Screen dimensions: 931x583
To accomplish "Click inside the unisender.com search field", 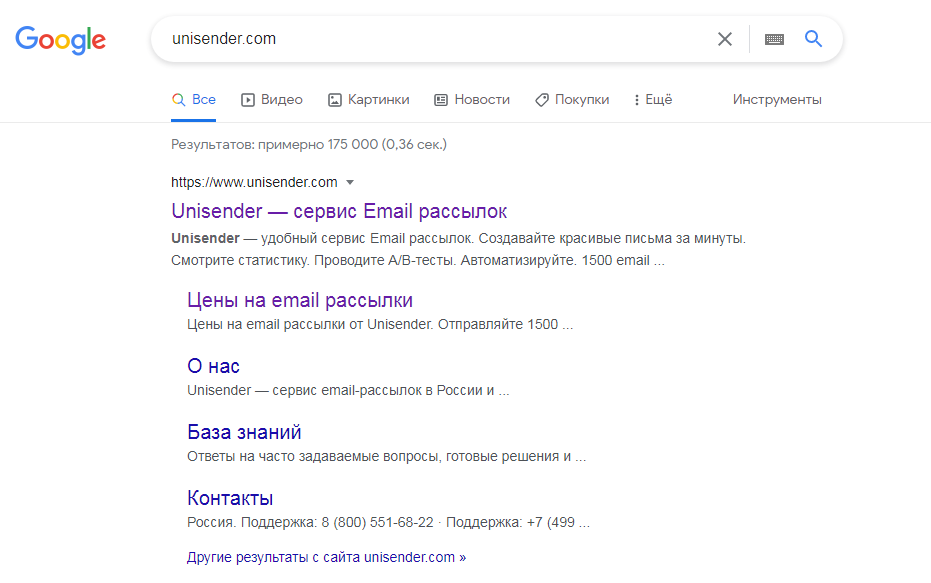I will [x=439, y=39].
